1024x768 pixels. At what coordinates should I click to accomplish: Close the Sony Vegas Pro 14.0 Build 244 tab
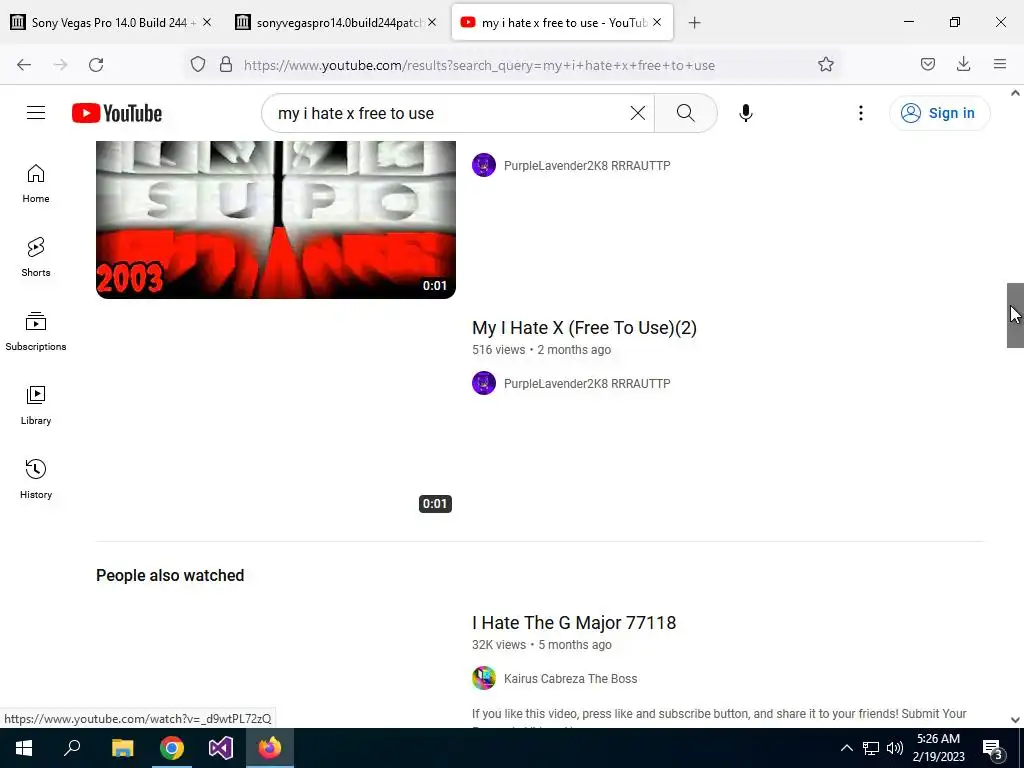[207, 22]
